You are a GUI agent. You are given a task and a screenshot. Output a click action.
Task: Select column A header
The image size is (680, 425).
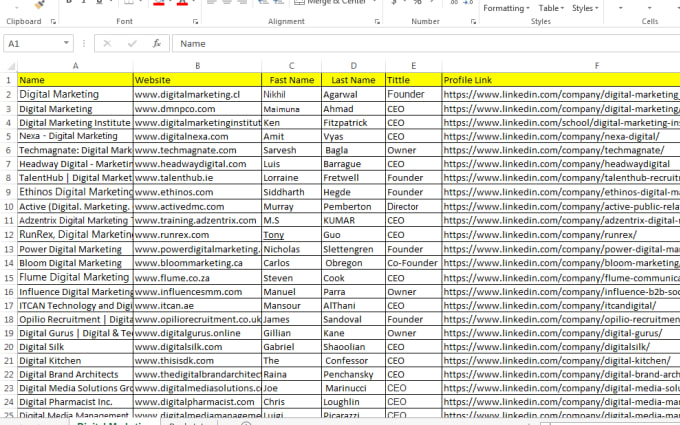pos(75,66)
